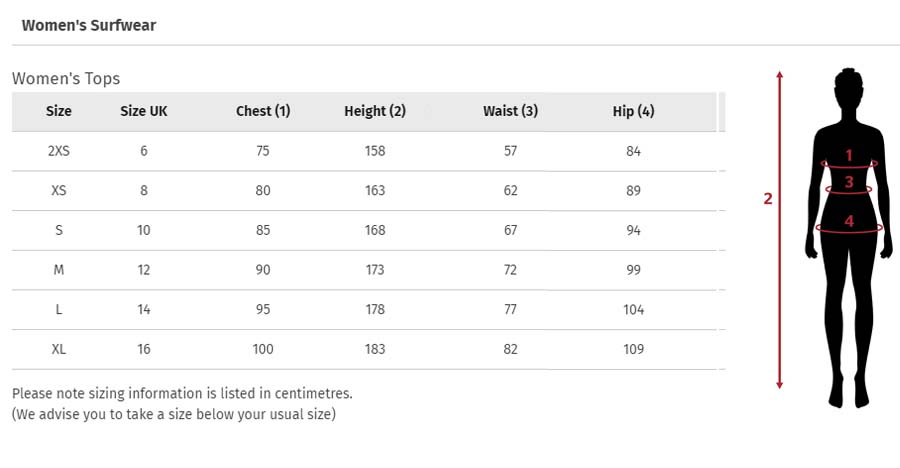Click the bottom arrowhead of height line
The width and height of the screenshot is (900, 468).
click(x=780, y=385)
